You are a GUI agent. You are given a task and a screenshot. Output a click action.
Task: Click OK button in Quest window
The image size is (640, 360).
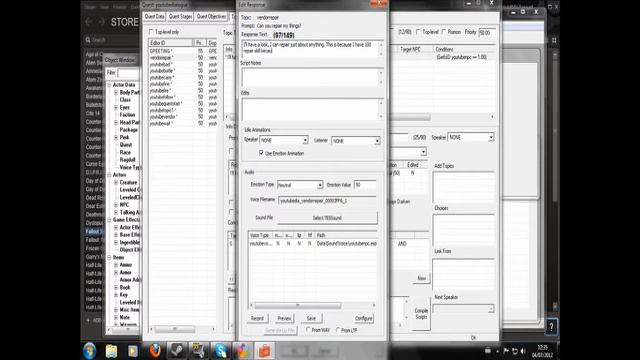[473, 338]
